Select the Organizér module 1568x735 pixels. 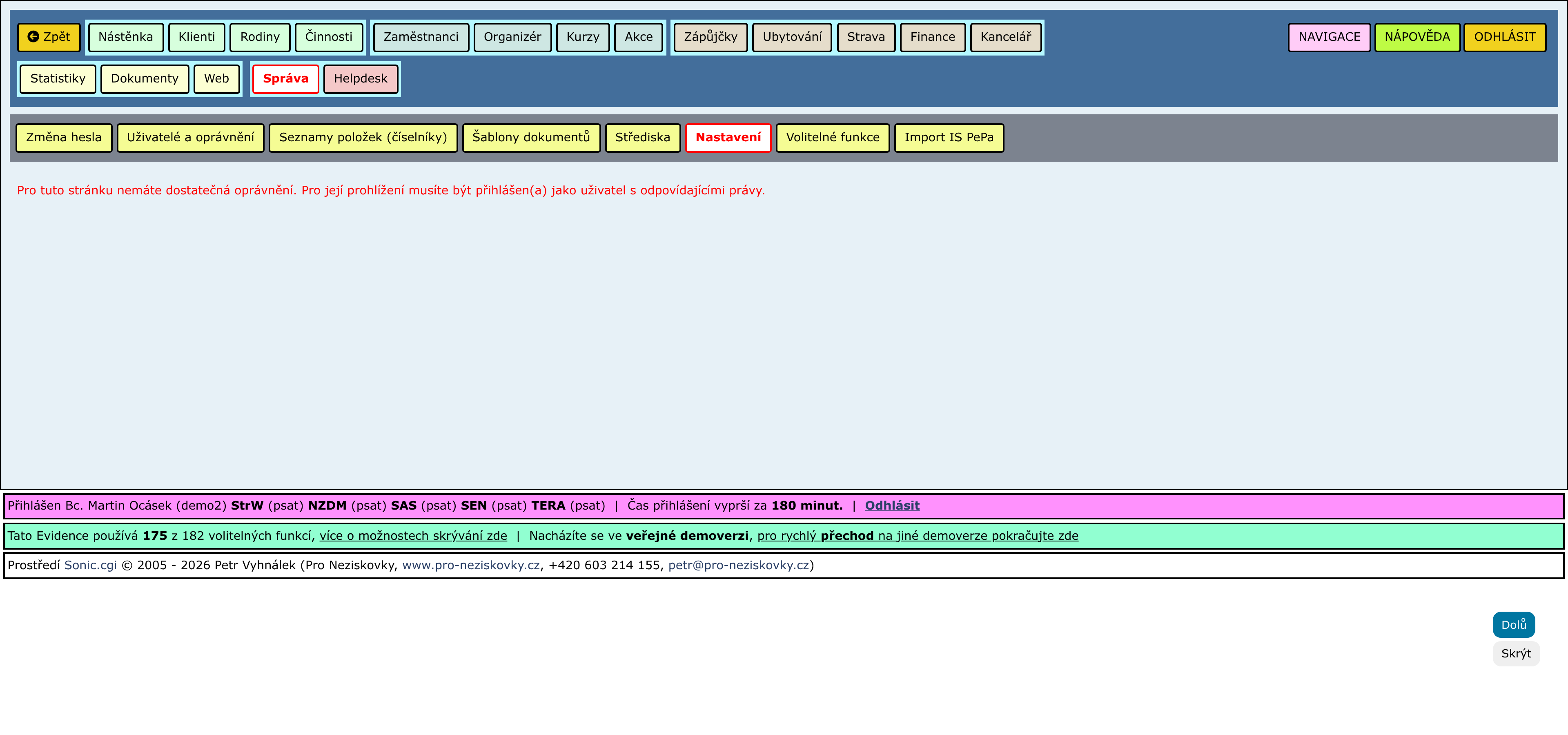pyautogui.click(x=512, y=37)
